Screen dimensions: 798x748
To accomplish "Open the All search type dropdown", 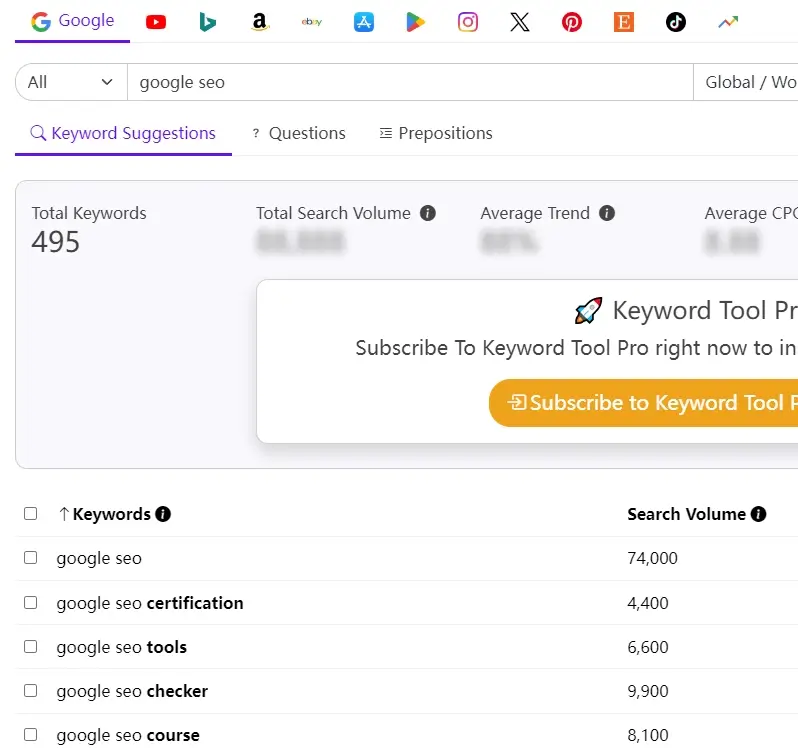I will tap(71, 82).
